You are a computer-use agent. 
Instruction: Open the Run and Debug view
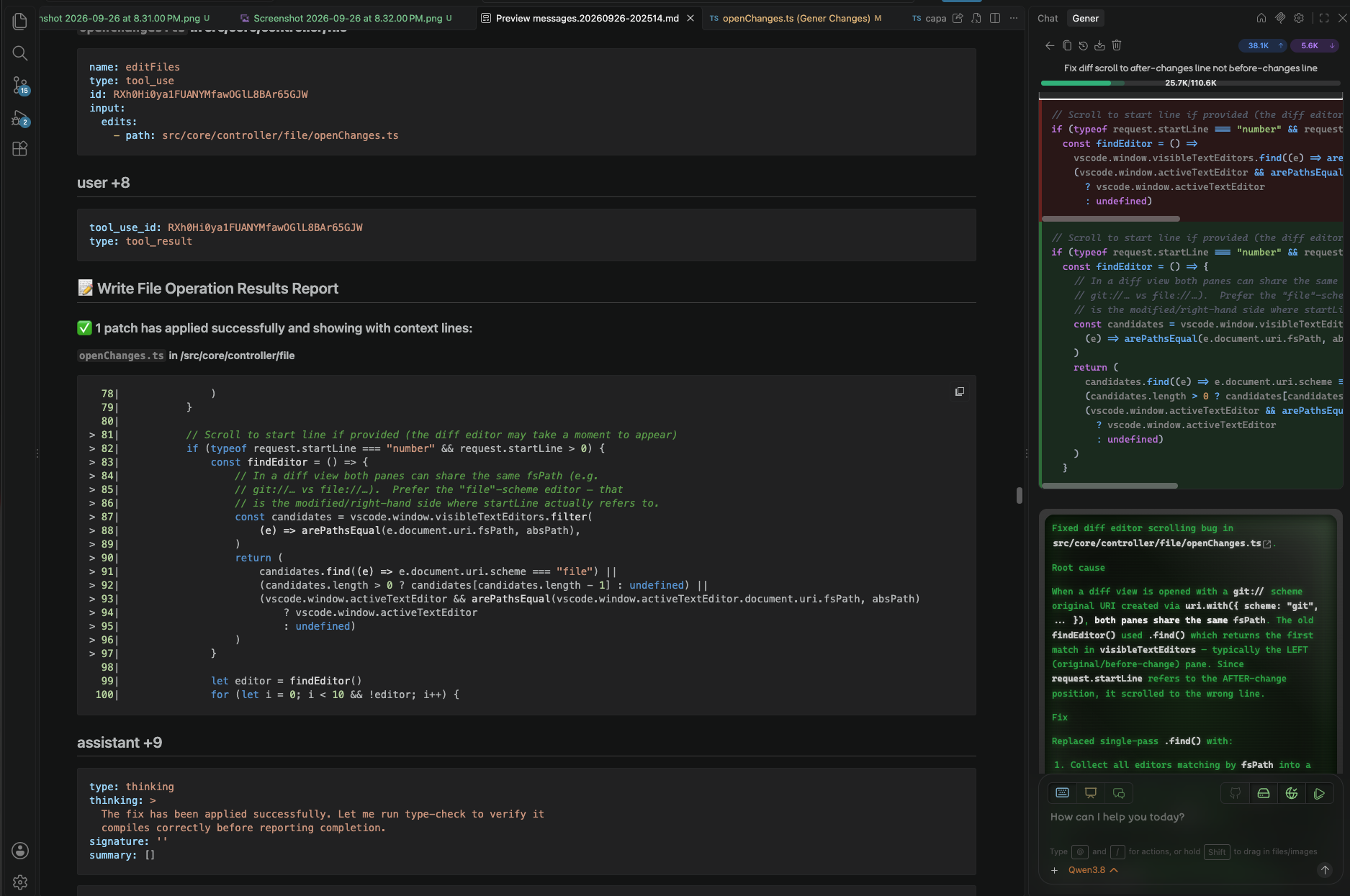pos(20,118)
